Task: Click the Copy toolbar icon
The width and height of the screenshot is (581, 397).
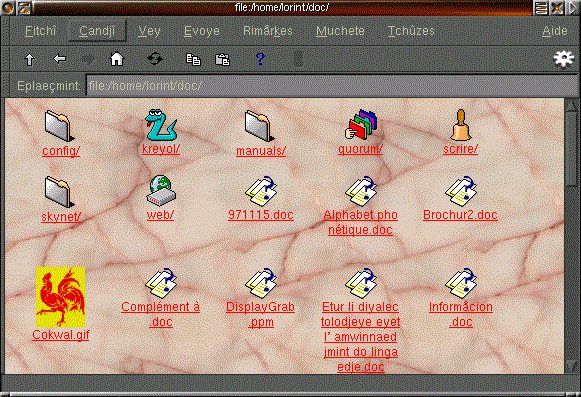Action: (193, 59)
